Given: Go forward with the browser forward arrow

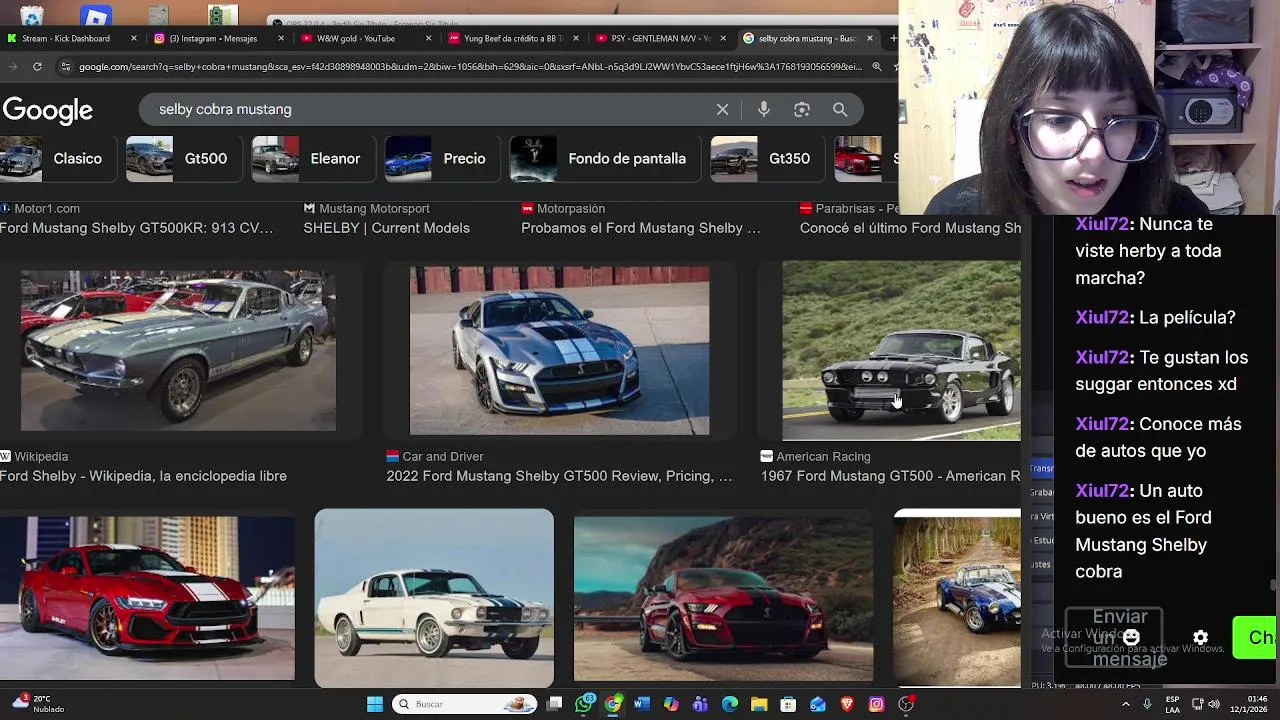Looking at the screenshot, I should [x=11, y=67].
